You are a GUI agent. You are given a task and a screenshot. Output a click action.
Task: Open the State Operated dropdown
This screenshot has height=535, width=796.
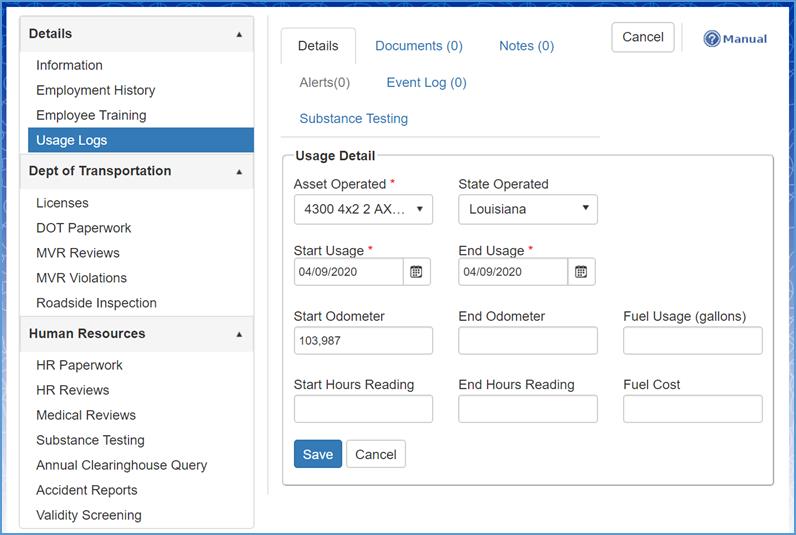(x=527, y=210)
